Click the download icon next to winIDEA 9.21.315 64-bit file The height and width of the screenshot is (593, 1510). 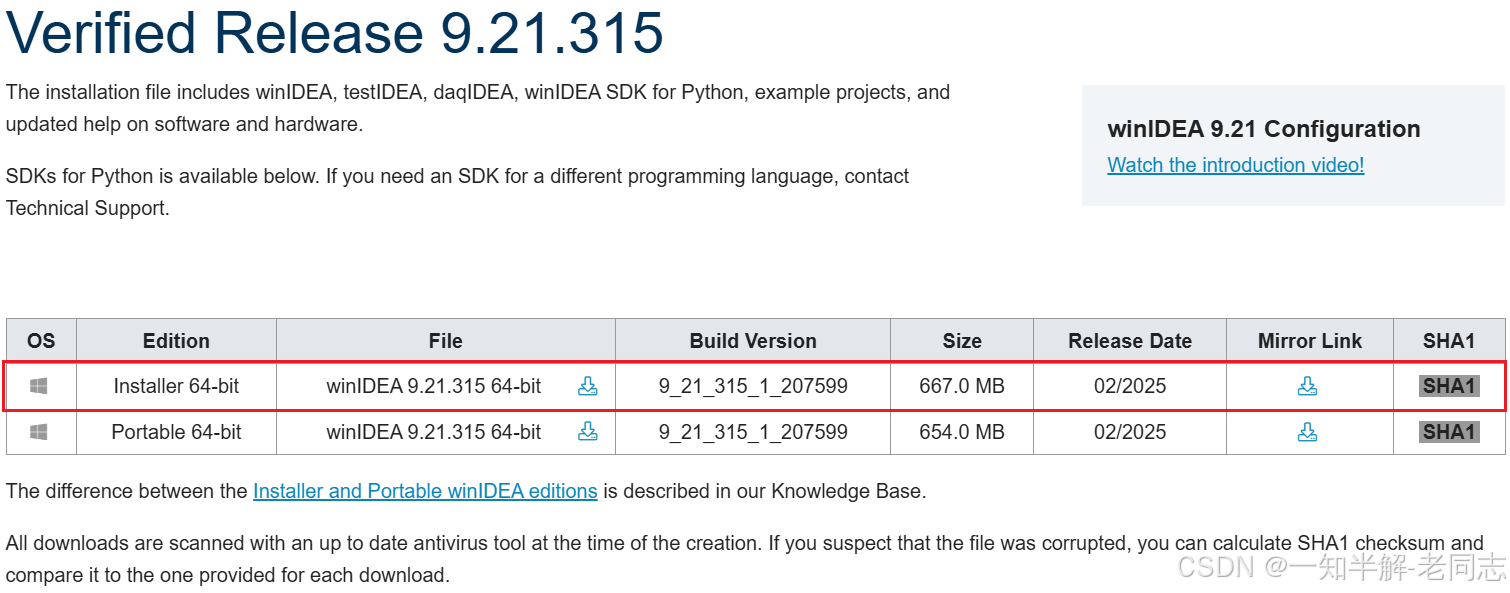(588, 386)
